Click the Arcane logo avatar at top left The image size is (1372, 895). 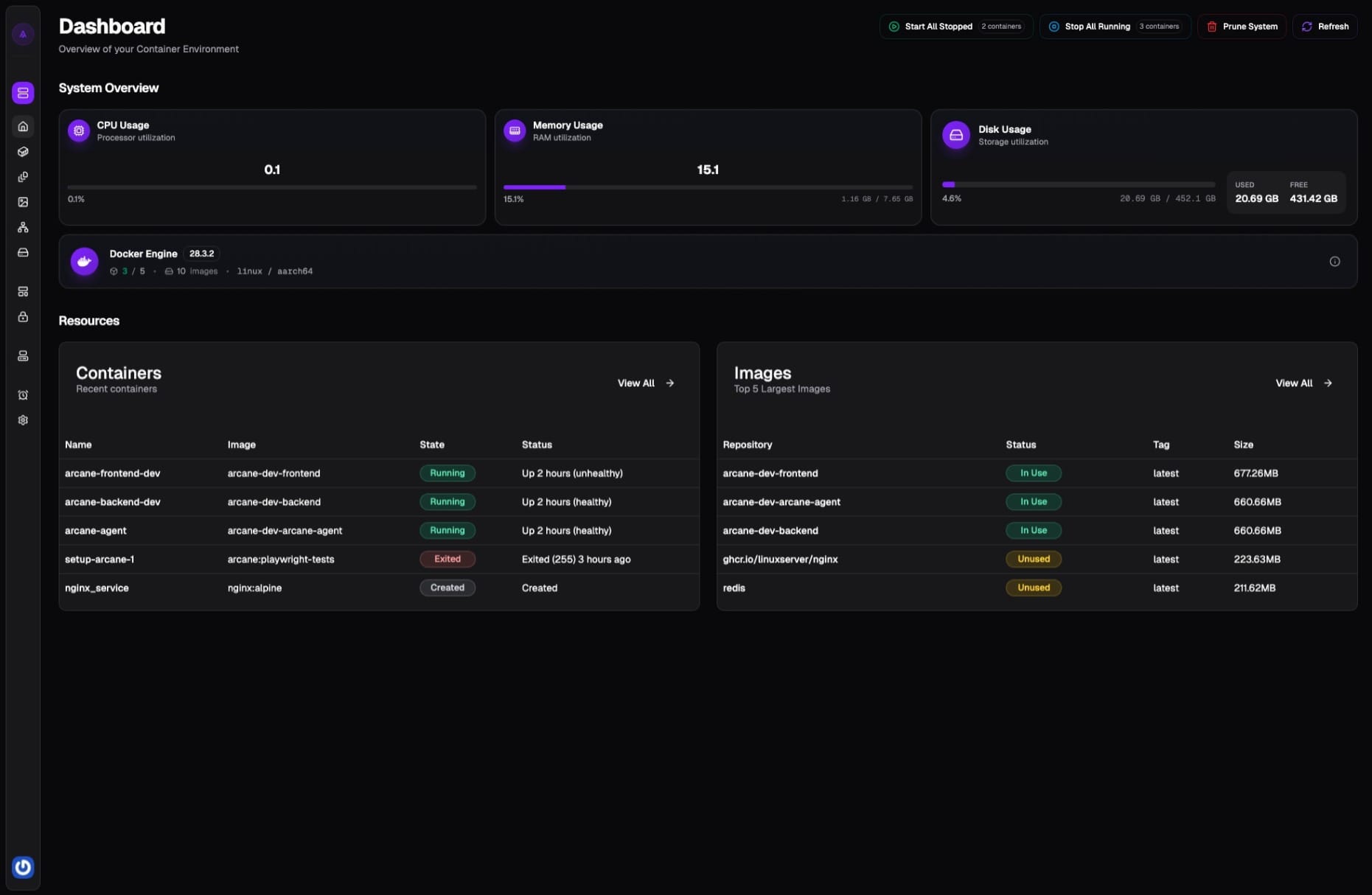pos(23,33)
